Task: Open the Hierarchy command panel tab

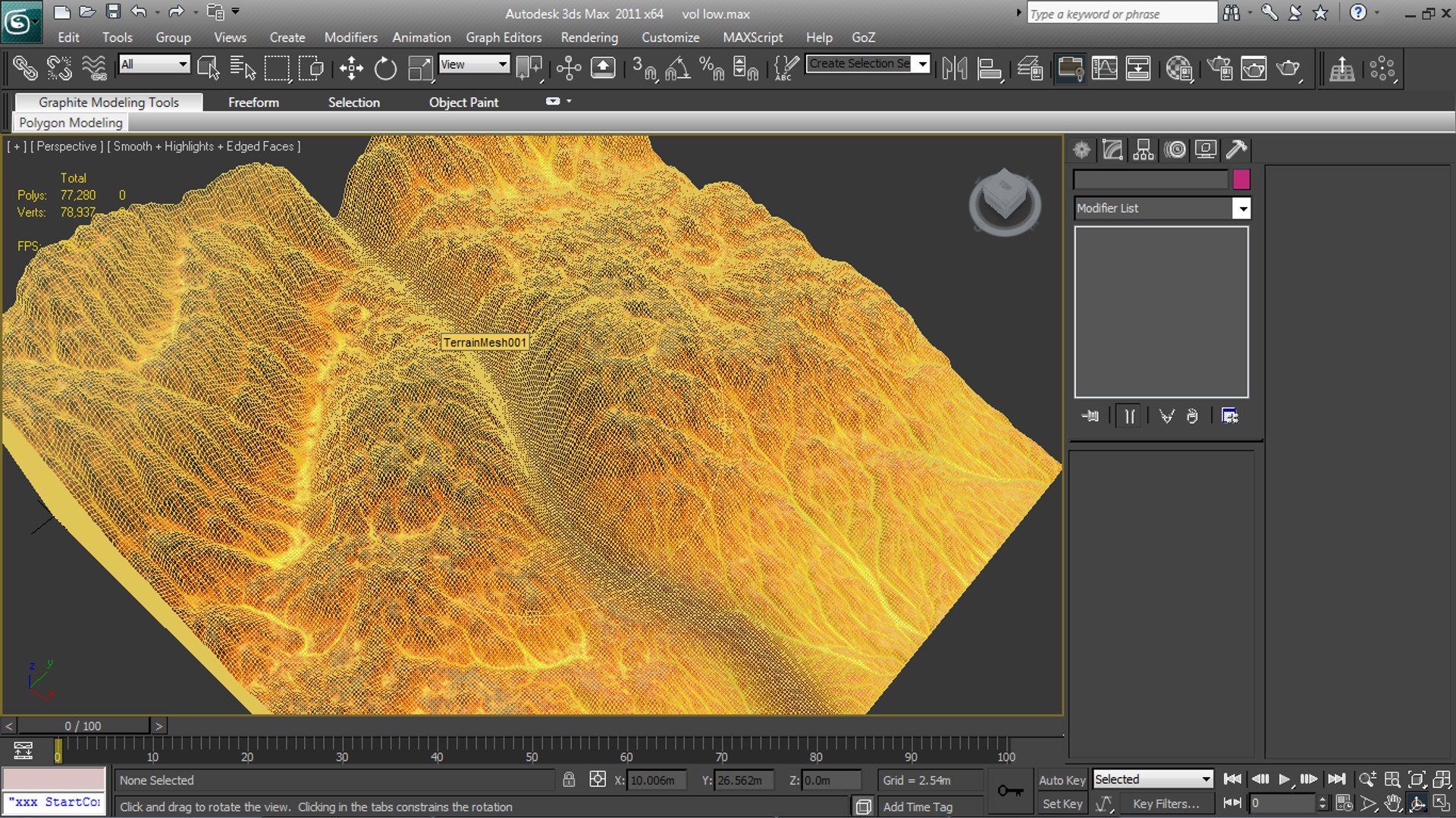Action: pos(1144,149)
